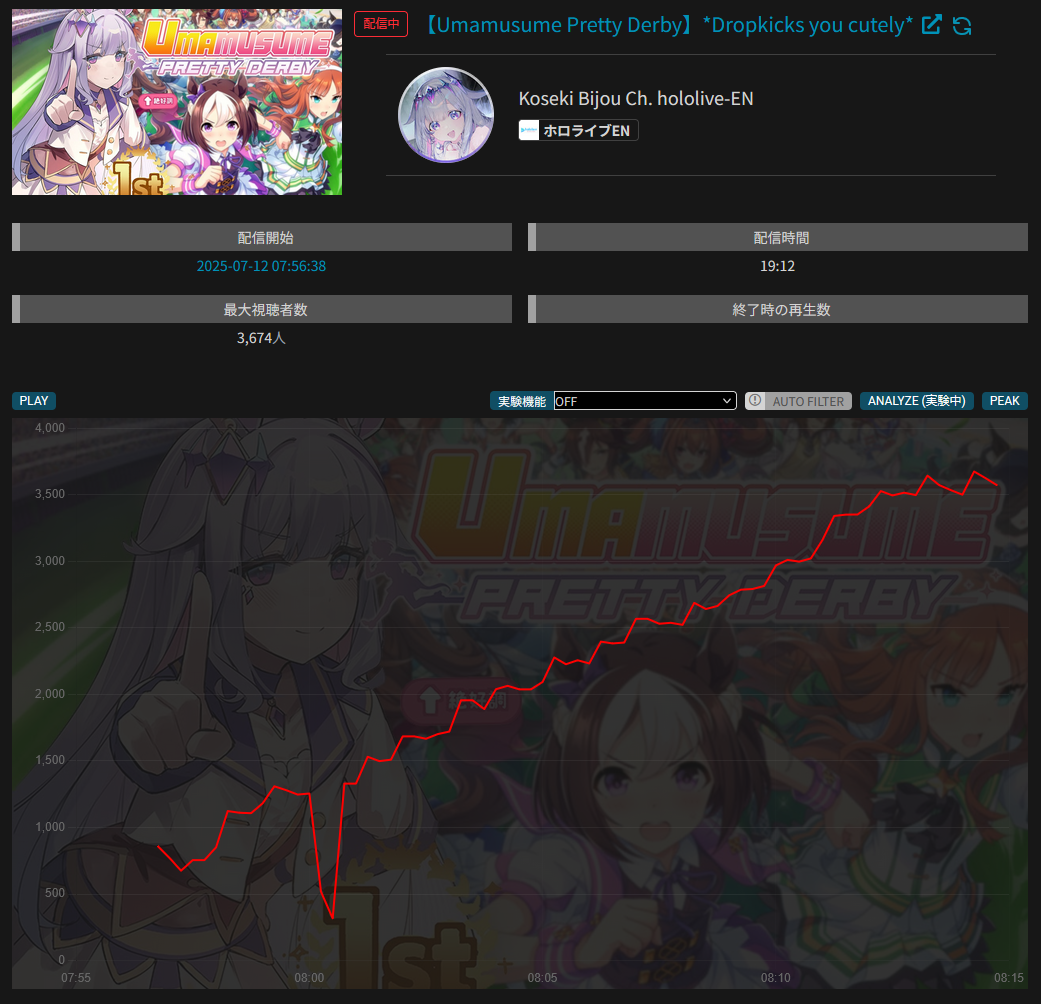The image size is (1041, 1004).
Task: Click the stream start time 2025-07-12 07:56:38
Action: 261,266
